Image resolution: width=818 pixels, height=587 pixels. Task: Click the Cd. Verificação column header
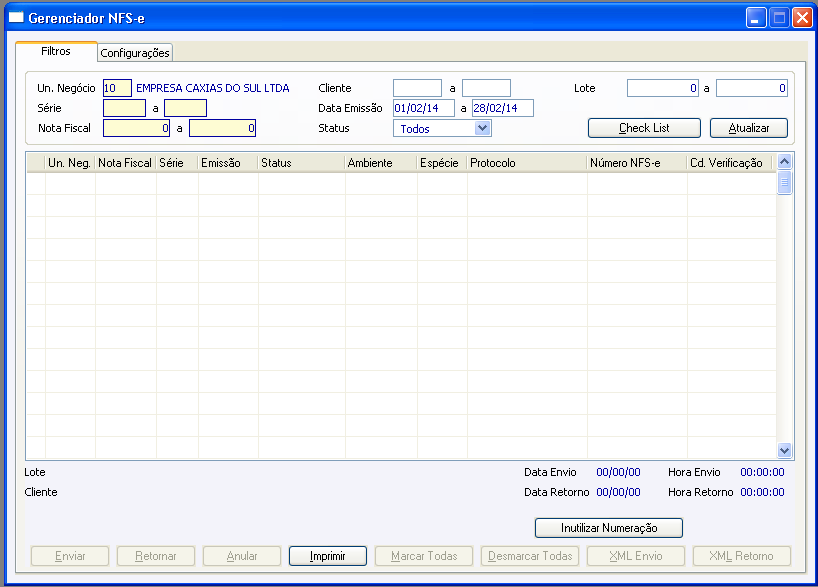pos(730,163)
